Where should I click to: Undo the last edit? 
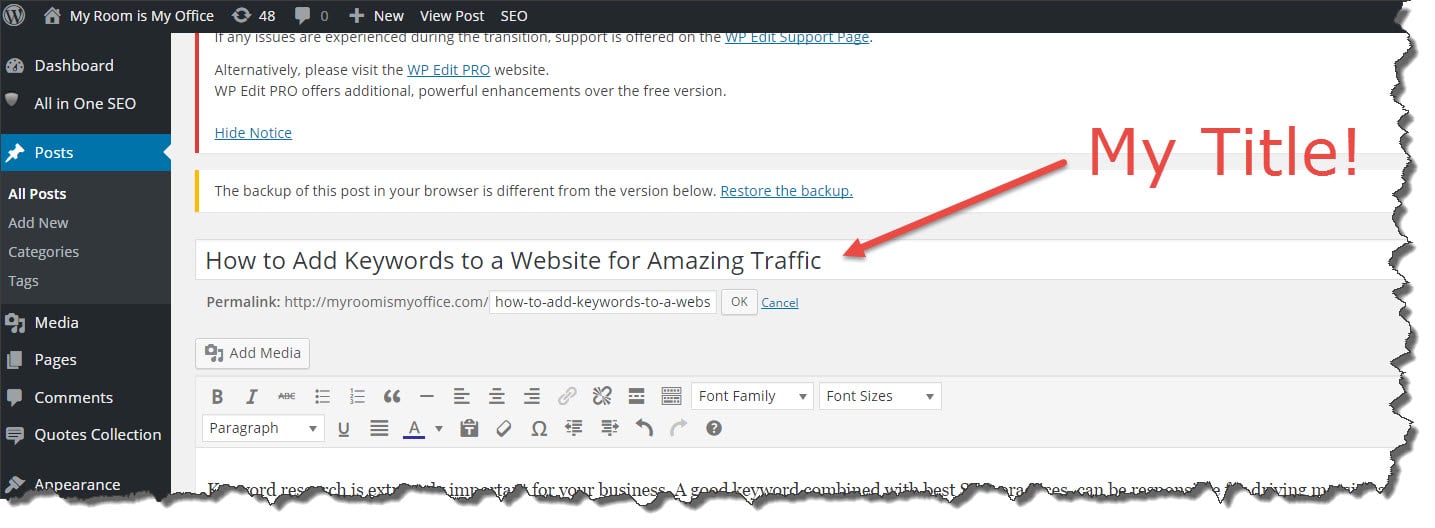(645, 428)
